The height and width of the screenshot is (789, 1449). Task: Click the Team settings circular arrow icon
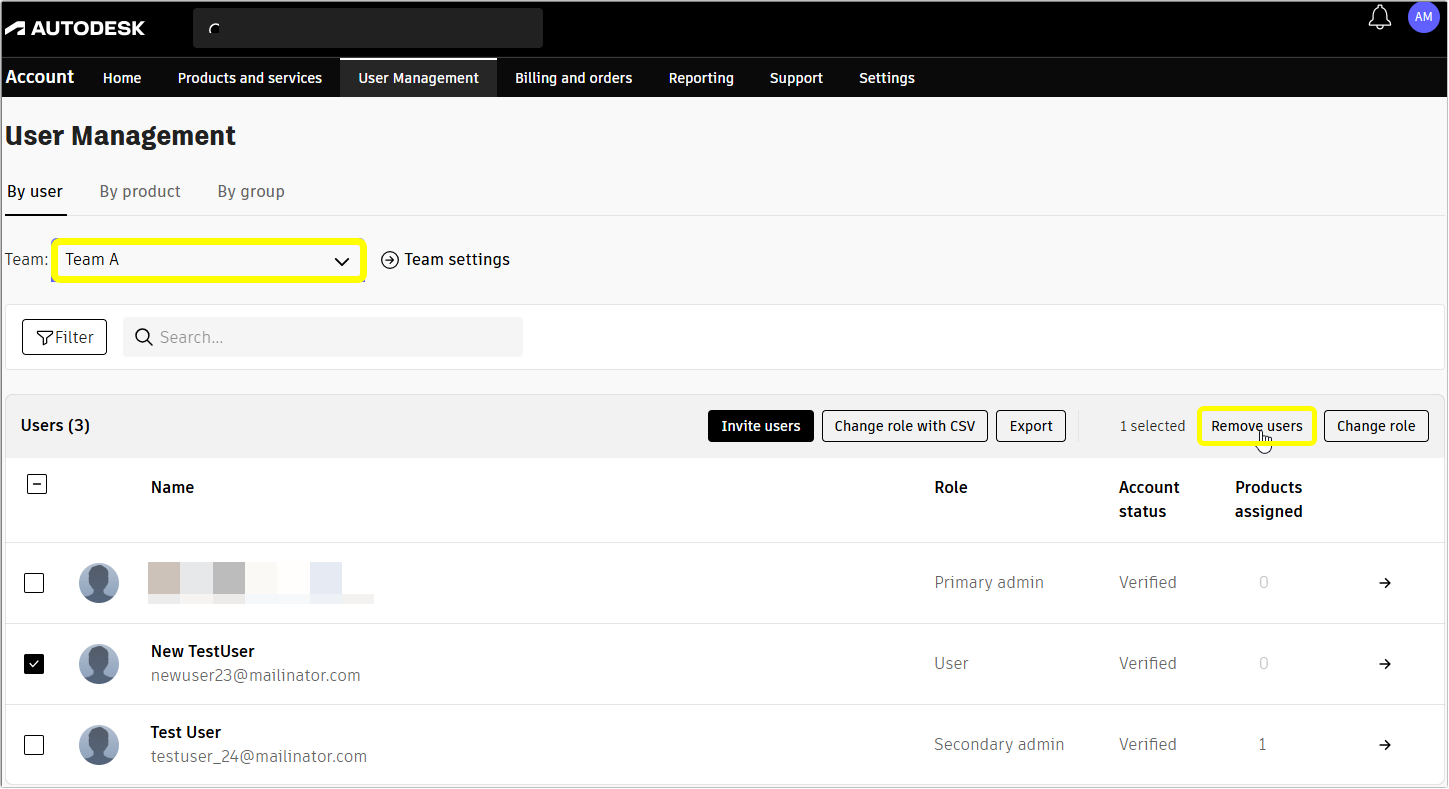[x=390, y=259]
